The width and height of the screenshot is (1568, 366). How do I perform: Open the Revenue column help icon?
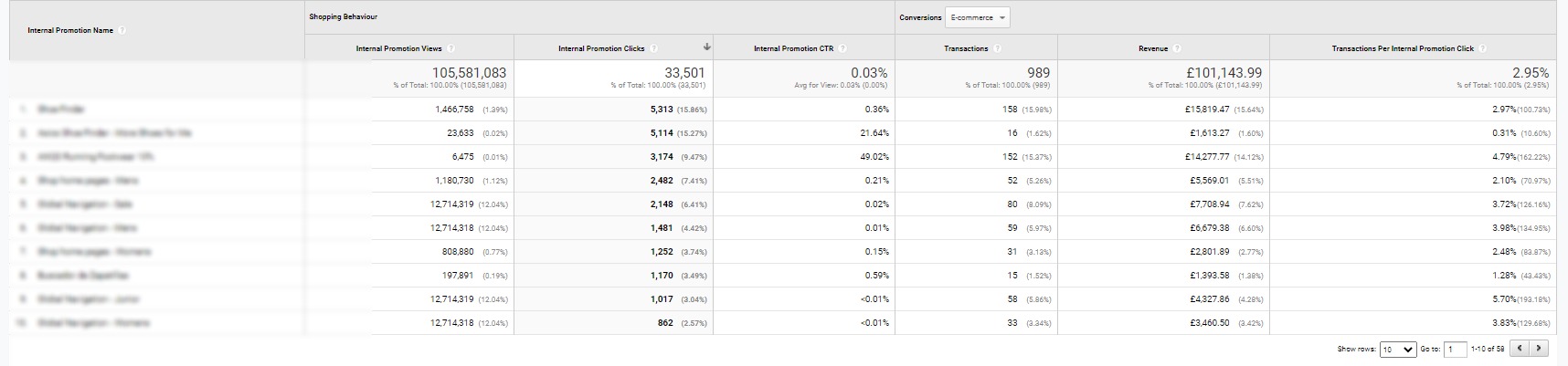[x=1178, y=48]
